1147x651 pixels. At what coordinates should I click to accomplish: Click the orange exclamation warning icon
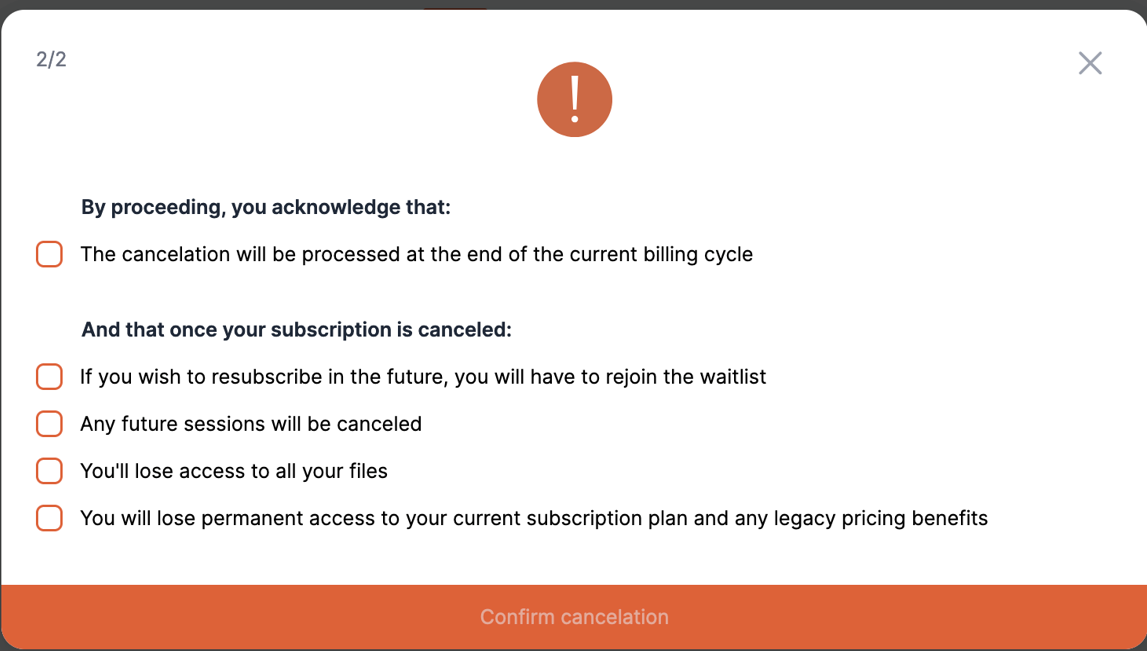[x=574, y=99]
